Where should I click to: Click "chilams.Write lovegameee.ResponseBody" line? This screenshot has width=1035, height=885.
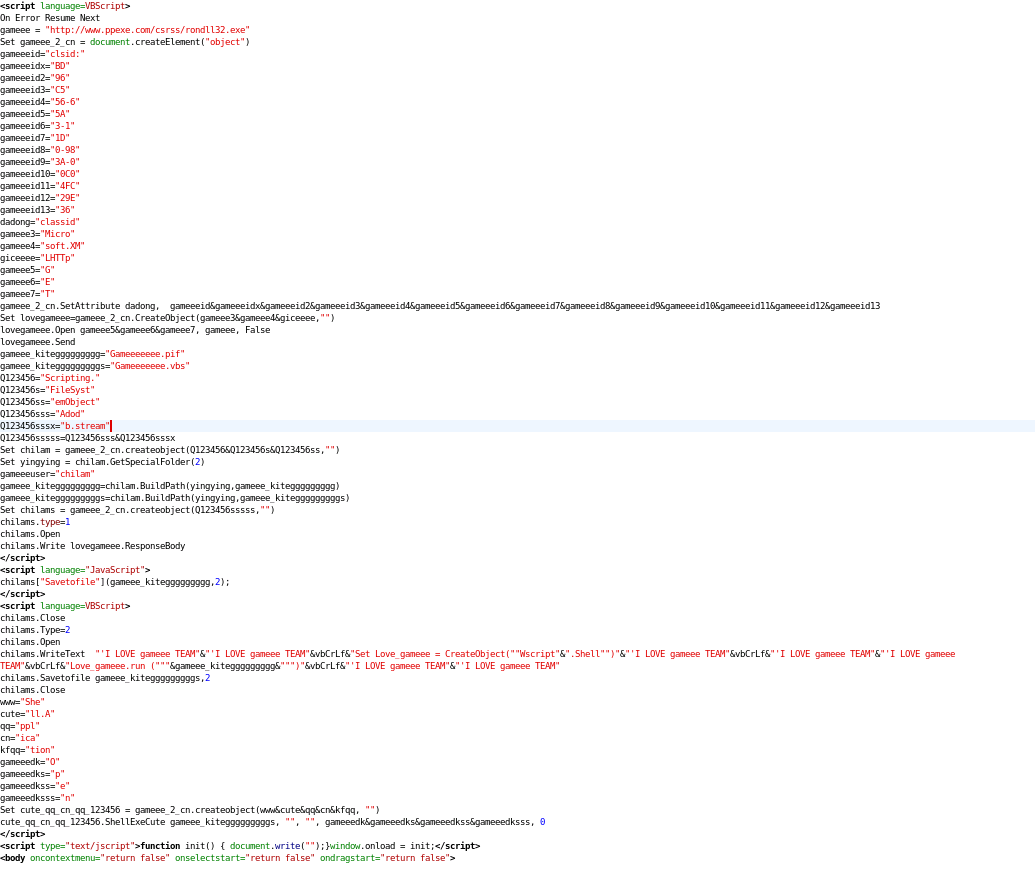tap(92, 546)
